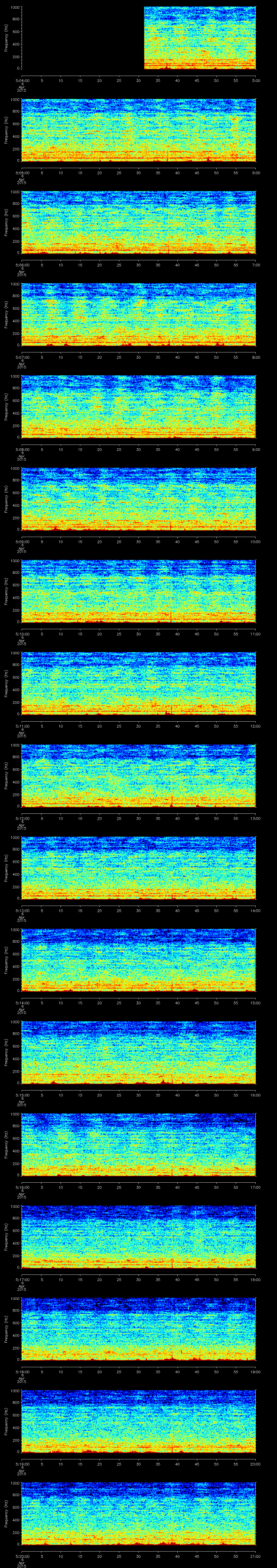Click the empty black region of the 5:04:00 spectrogram
The image size is (277, 1568).
(82, 38)
